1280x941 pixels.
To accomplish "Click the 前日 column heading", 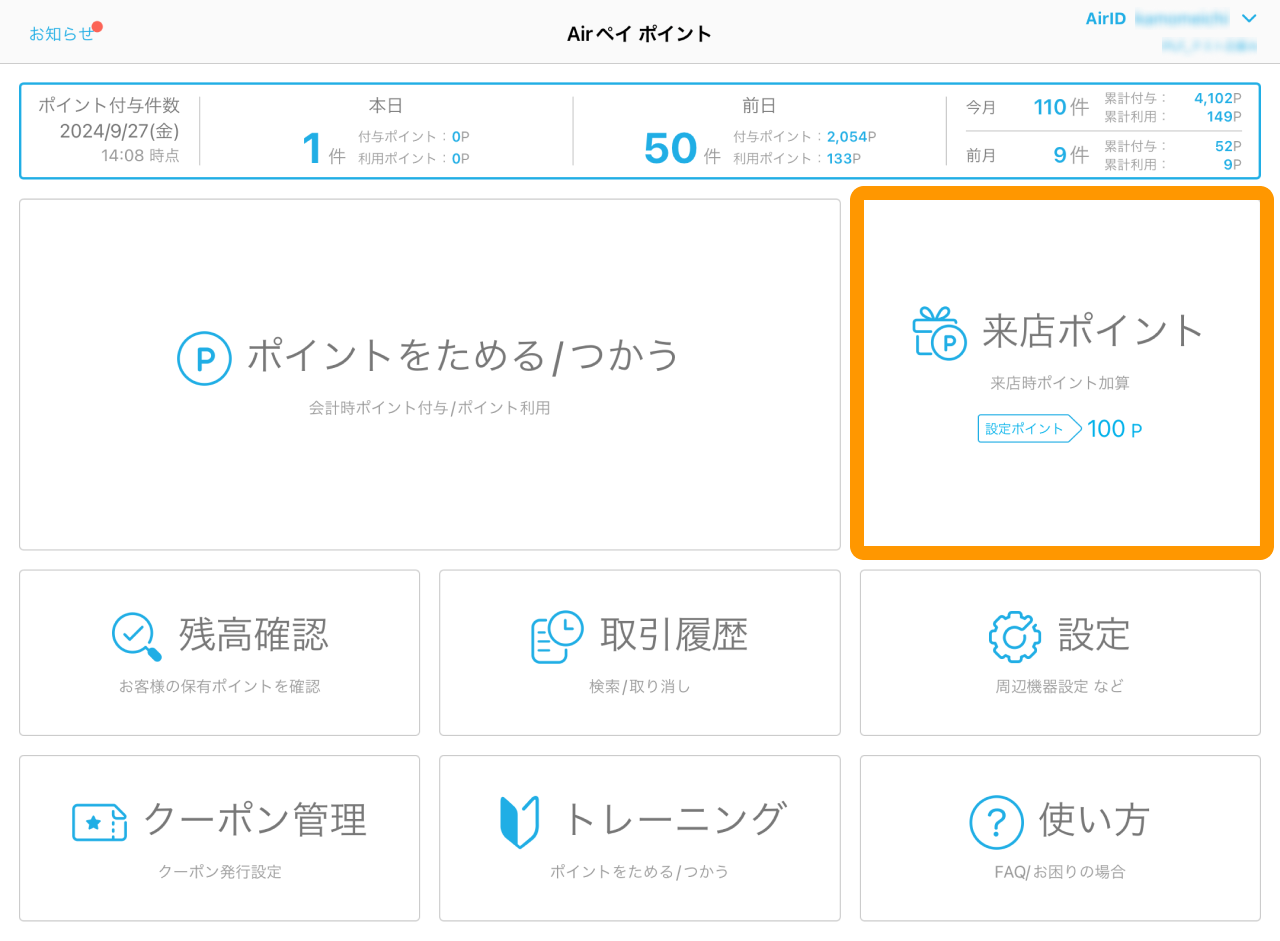I will click(x=760, y=106).
